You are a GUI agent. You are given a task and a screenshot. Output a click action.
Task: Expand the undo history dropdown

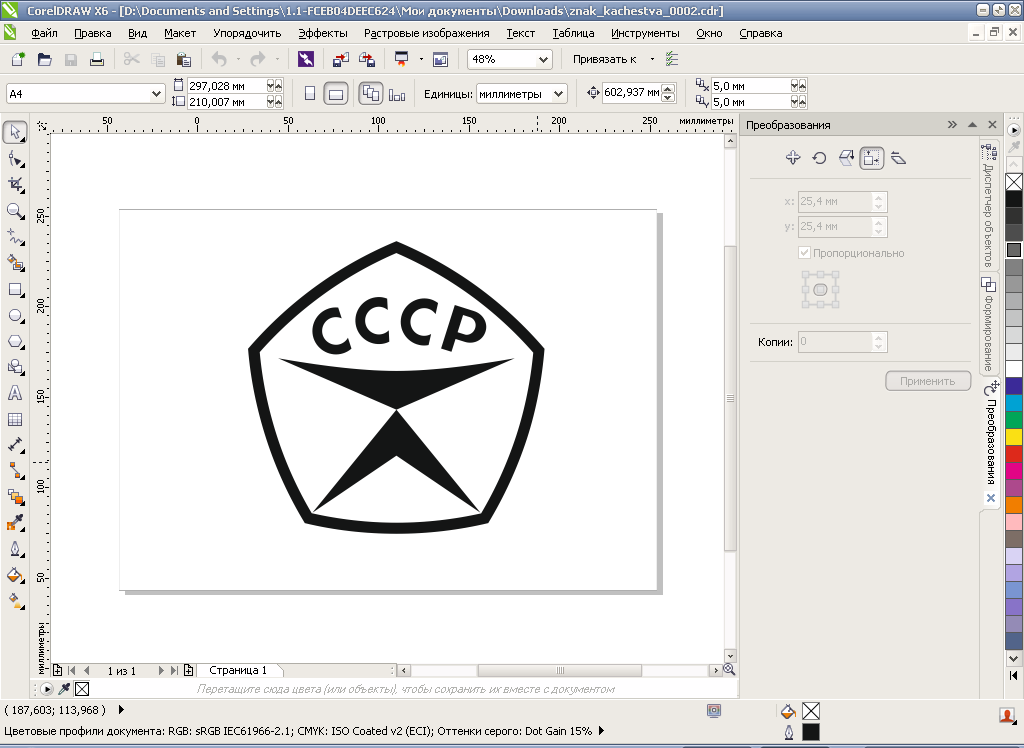(x=238, y=59)
